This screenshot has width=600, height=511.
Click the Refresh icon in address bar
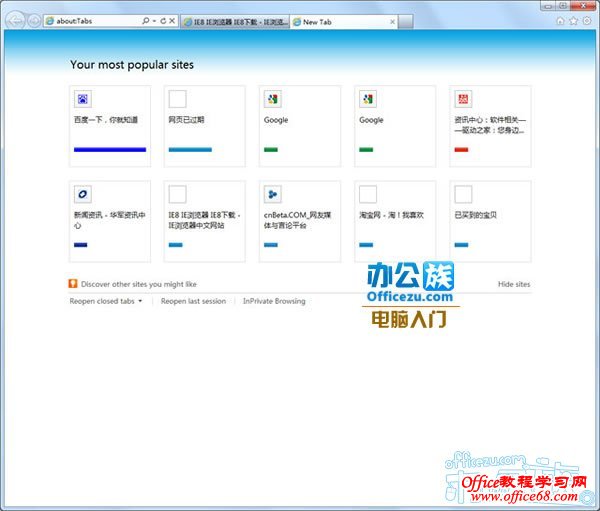coord(163,21)
